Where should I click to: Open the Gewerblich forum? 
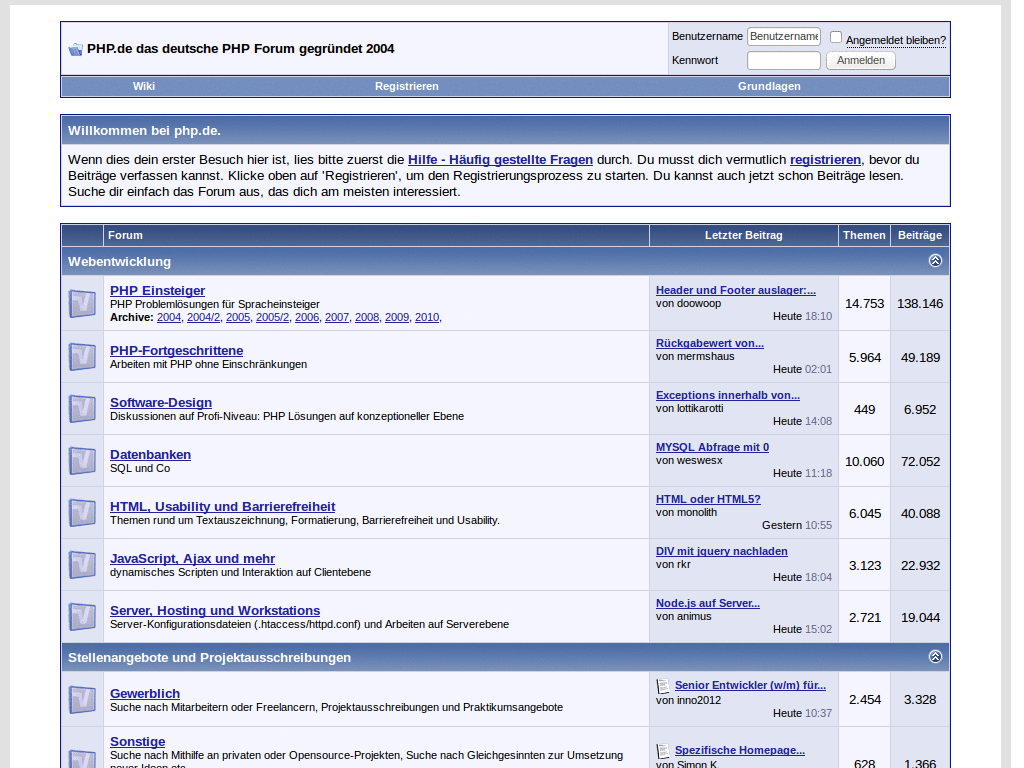click(x=145, y=694)
